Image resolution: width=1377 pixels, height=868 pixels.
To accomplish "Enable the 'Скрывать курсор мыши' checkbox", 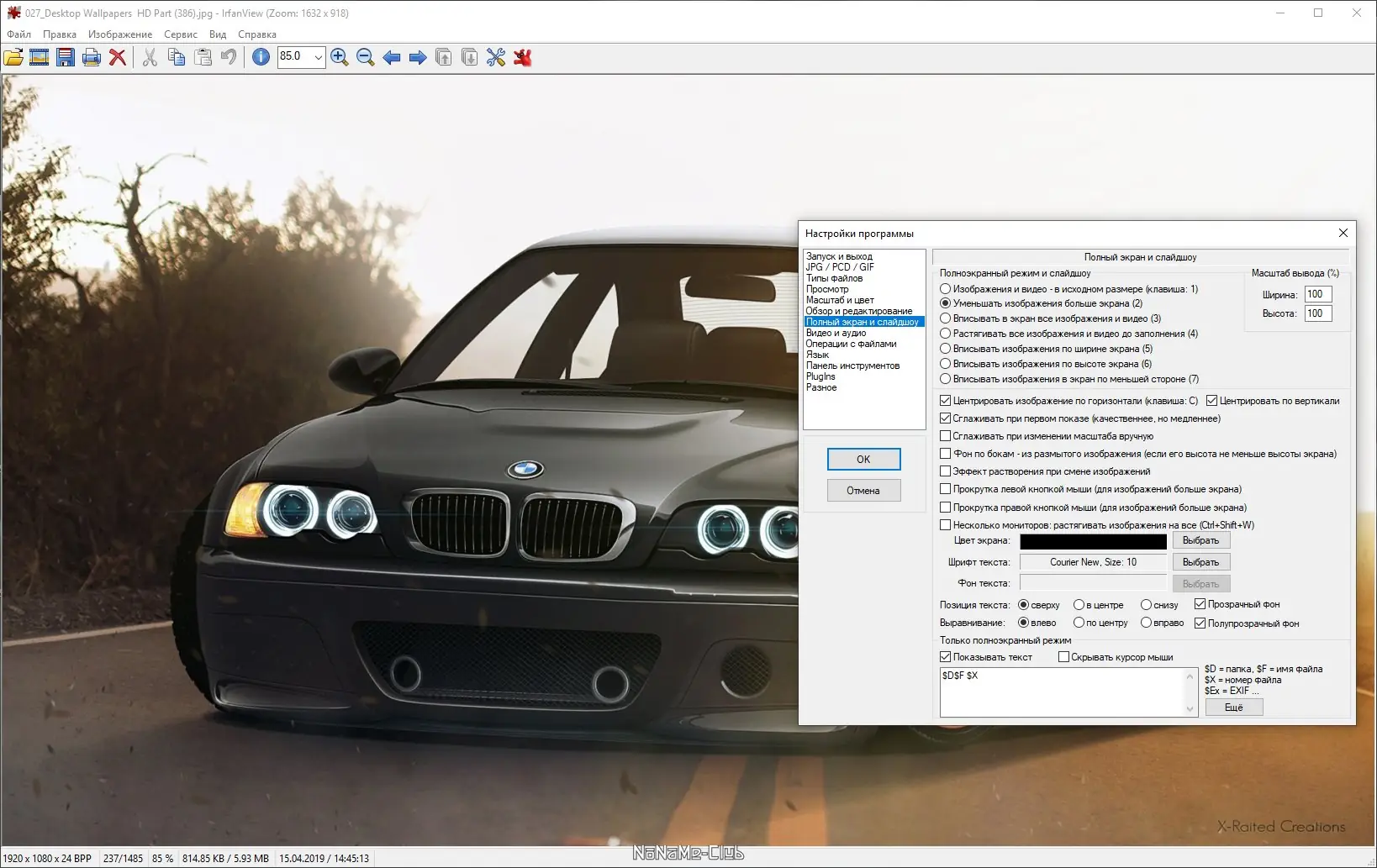I will [x=1063, y=657].
